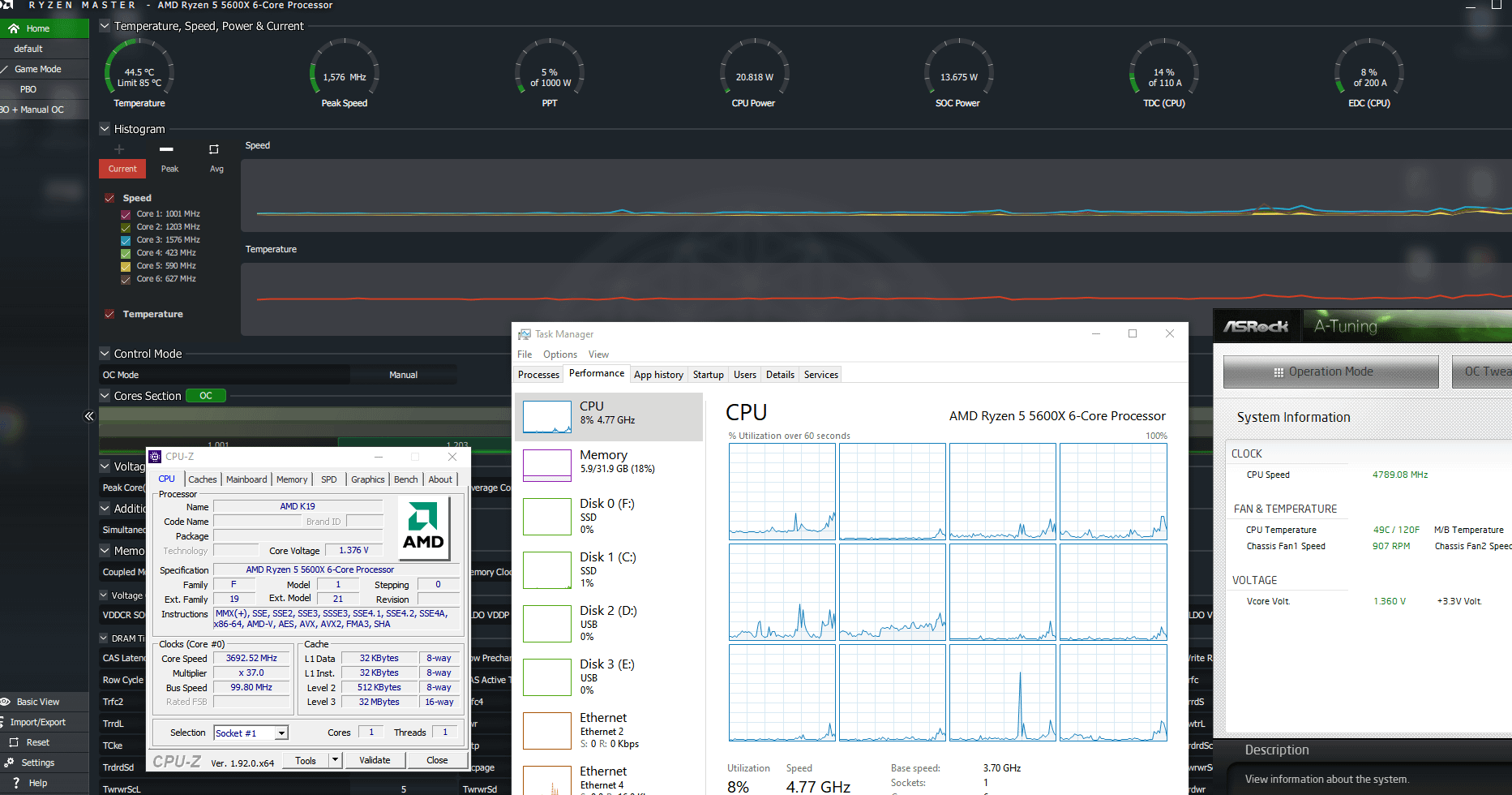The height and width of the screenshot is (795, 1512).
Task: Toggle the Core 4 histogram checkbox
Action: 126,253
